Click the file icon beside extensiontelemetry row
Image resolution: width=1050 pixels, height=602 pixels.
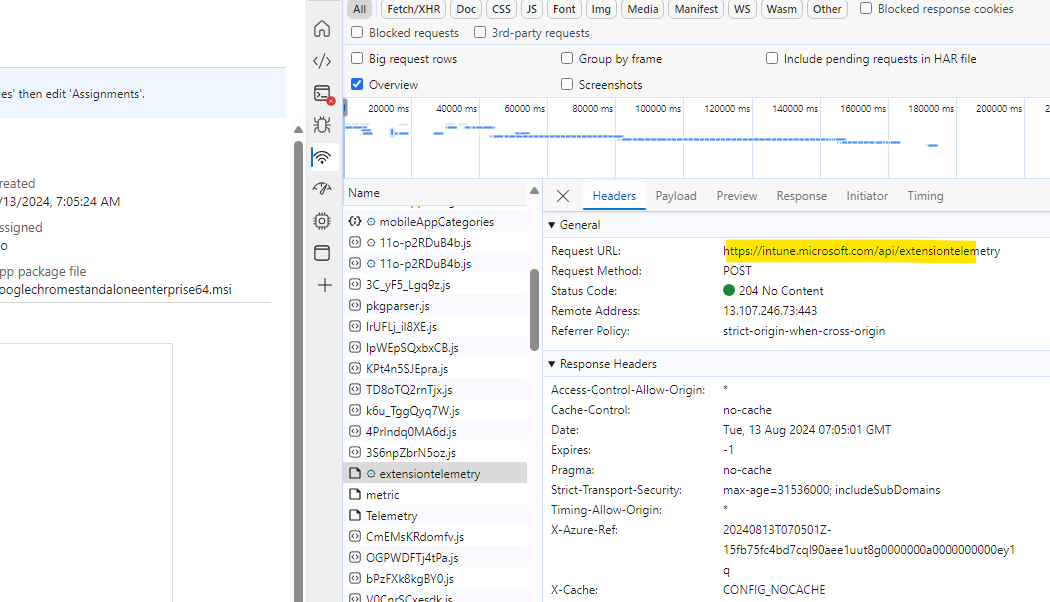click(x=355, y=473)
